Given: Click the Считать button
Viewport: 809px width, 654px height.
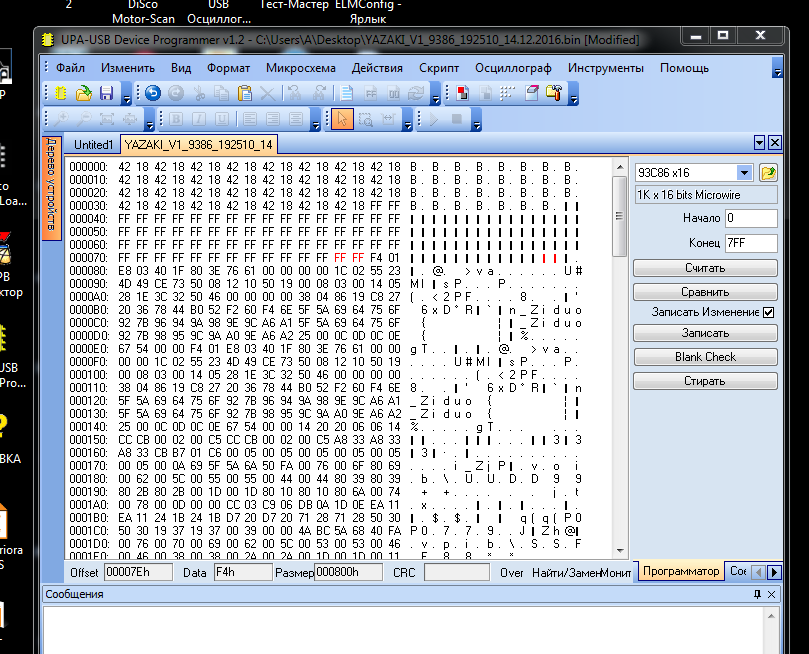Looking at the screenshot, I should [x=705, y=269].
